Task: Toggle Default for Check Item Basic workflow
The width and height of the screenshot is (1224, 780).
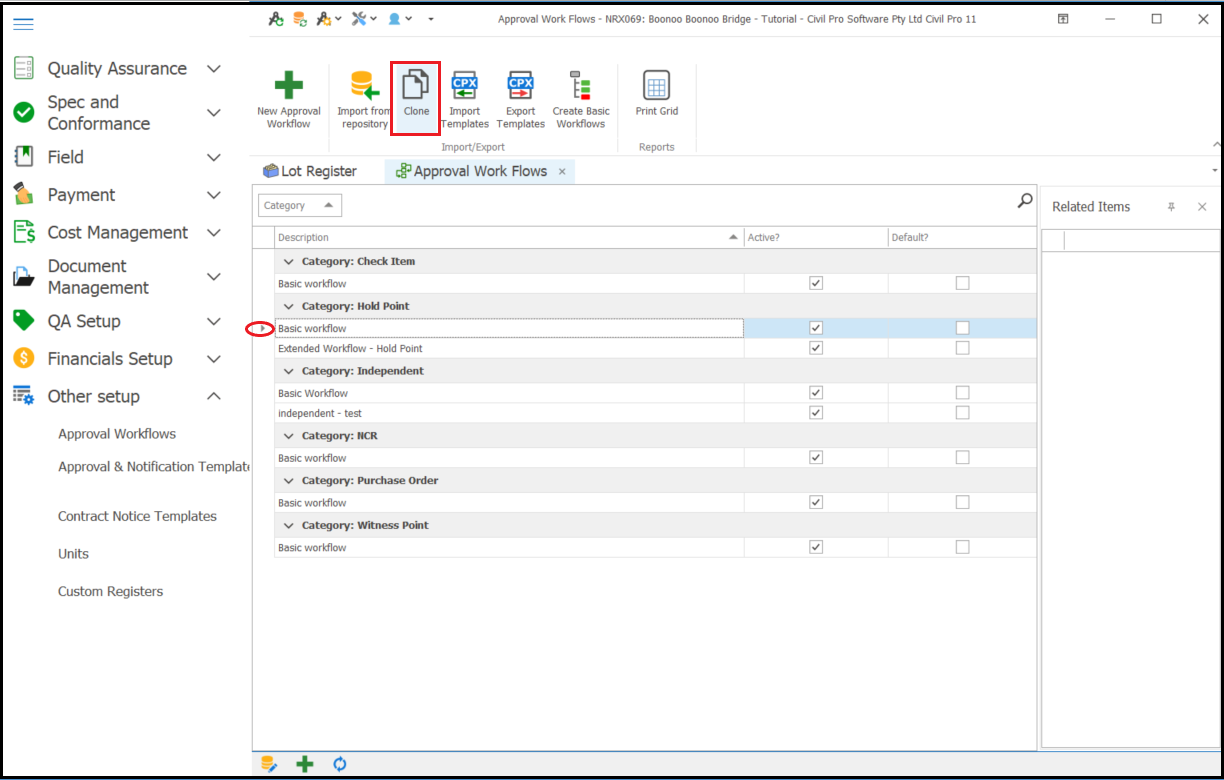Action: [962, 283]
